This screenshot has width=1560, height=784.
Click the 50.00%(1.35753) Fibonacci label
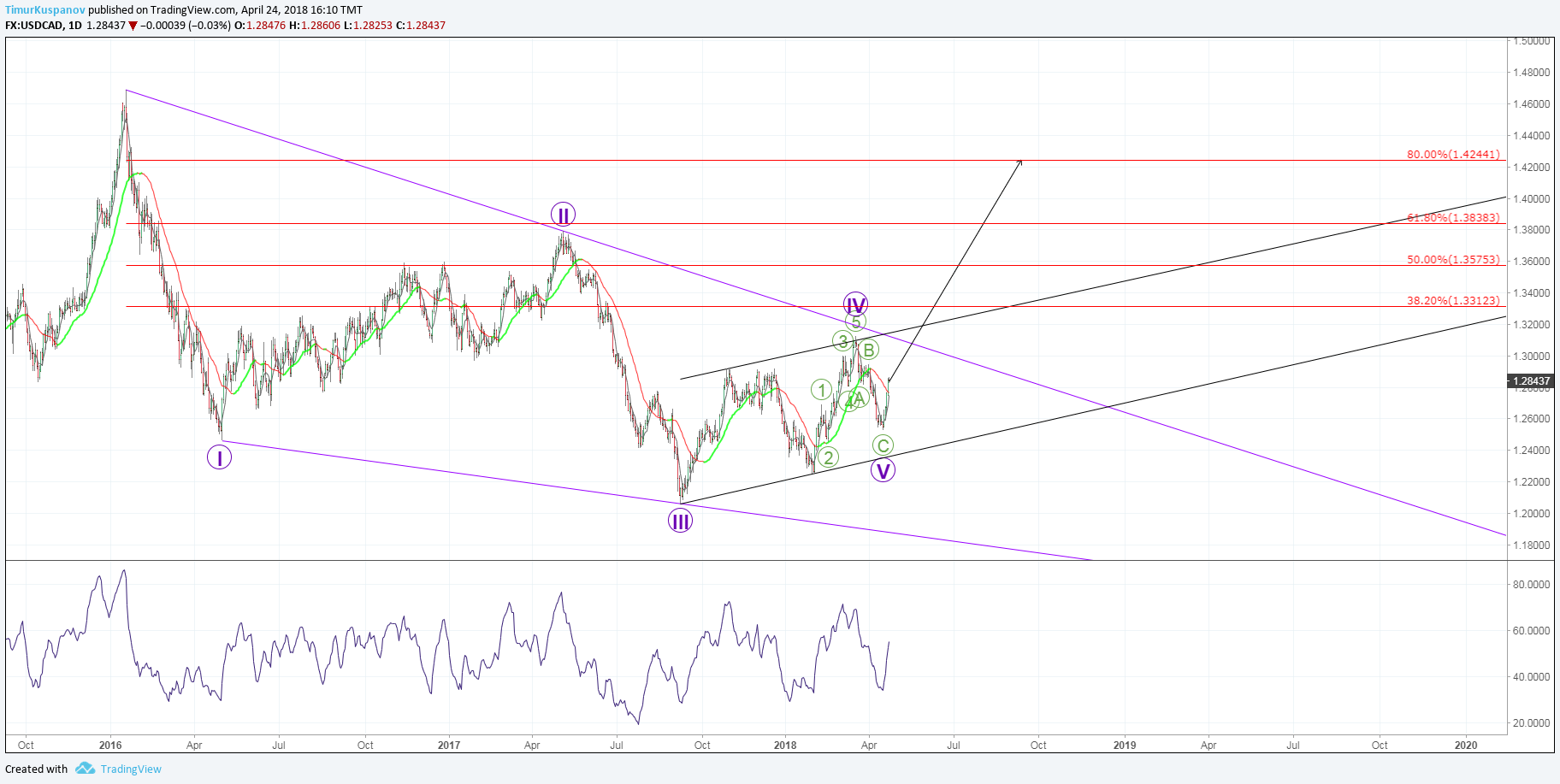[x=1453, y=260]
